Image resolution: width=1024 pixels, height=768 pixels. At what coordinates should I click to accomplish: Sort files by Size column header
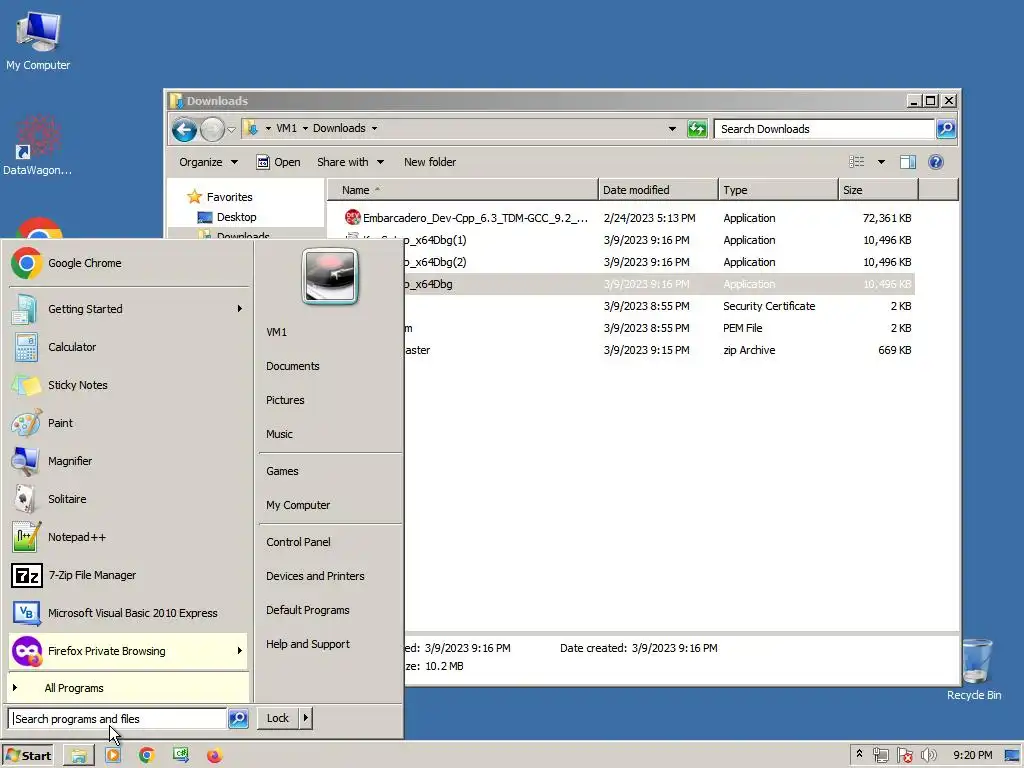click(878, 190)
